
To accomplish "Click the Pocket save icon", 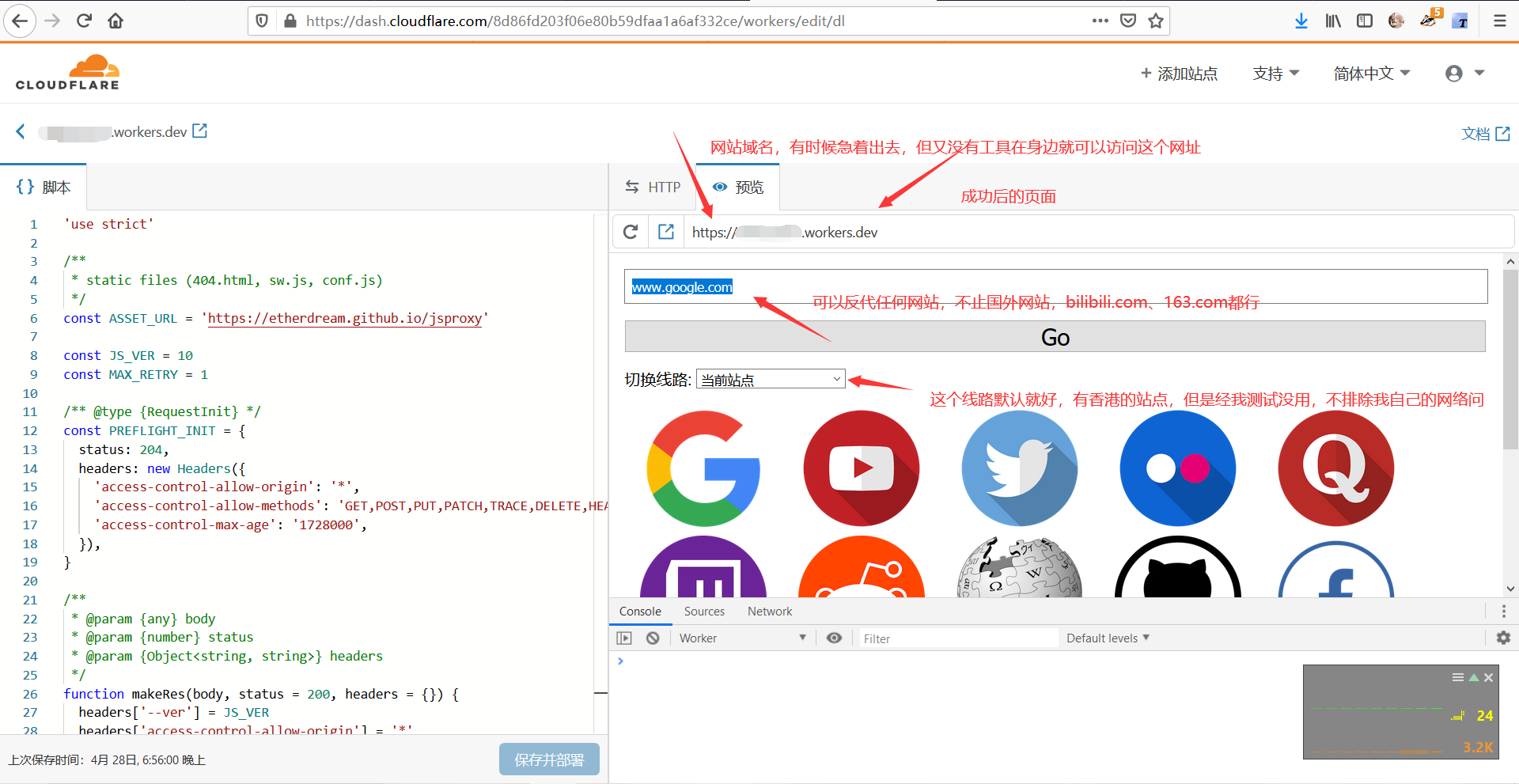I will click(1128, 21).
